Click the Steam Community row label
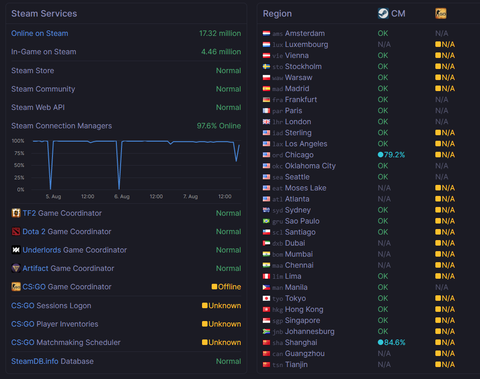480x379 pixels. coord(43,89)
